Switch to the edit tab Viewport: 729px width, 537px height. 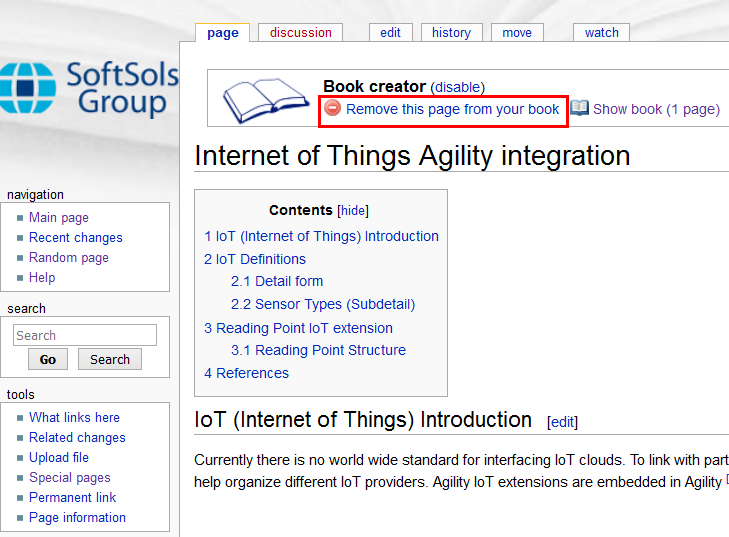(x=390, y=33)
